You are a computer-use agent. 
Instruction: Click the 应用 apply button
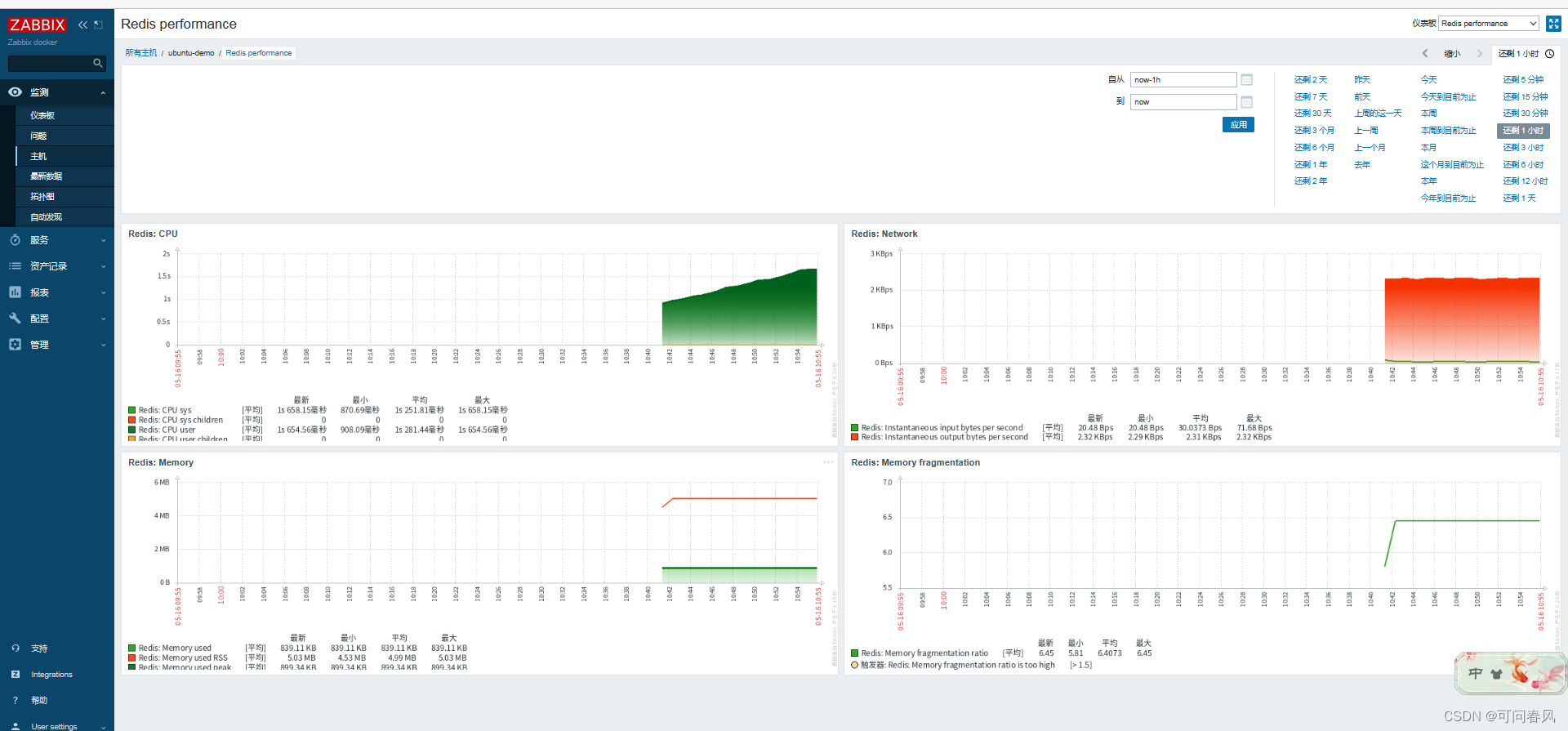click(1238, 125)
